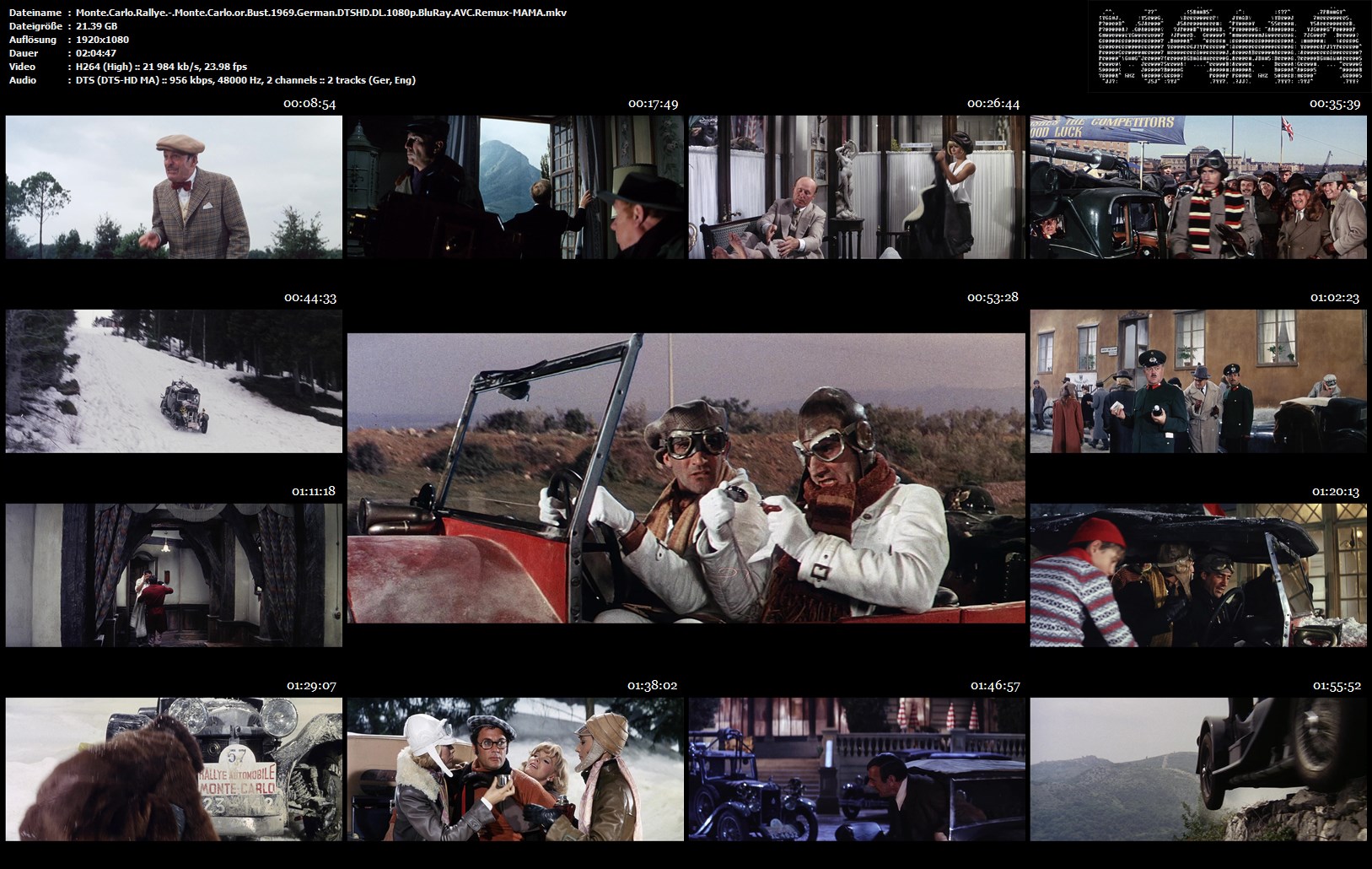Image resolution: width=1372 pixels, height=869 pixels.
Task: Select the Monte.Carlo.Rallye mkv file name text
Action: (x=321, y=13)
